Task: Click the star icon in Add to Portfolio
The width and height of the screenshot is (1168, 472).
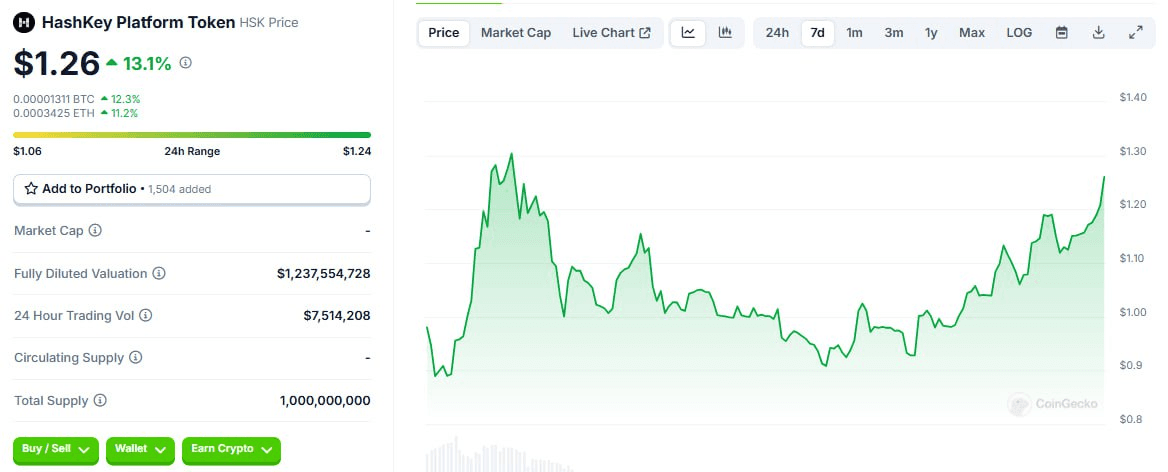Action: pyautogui.click(x=31, y=189)
